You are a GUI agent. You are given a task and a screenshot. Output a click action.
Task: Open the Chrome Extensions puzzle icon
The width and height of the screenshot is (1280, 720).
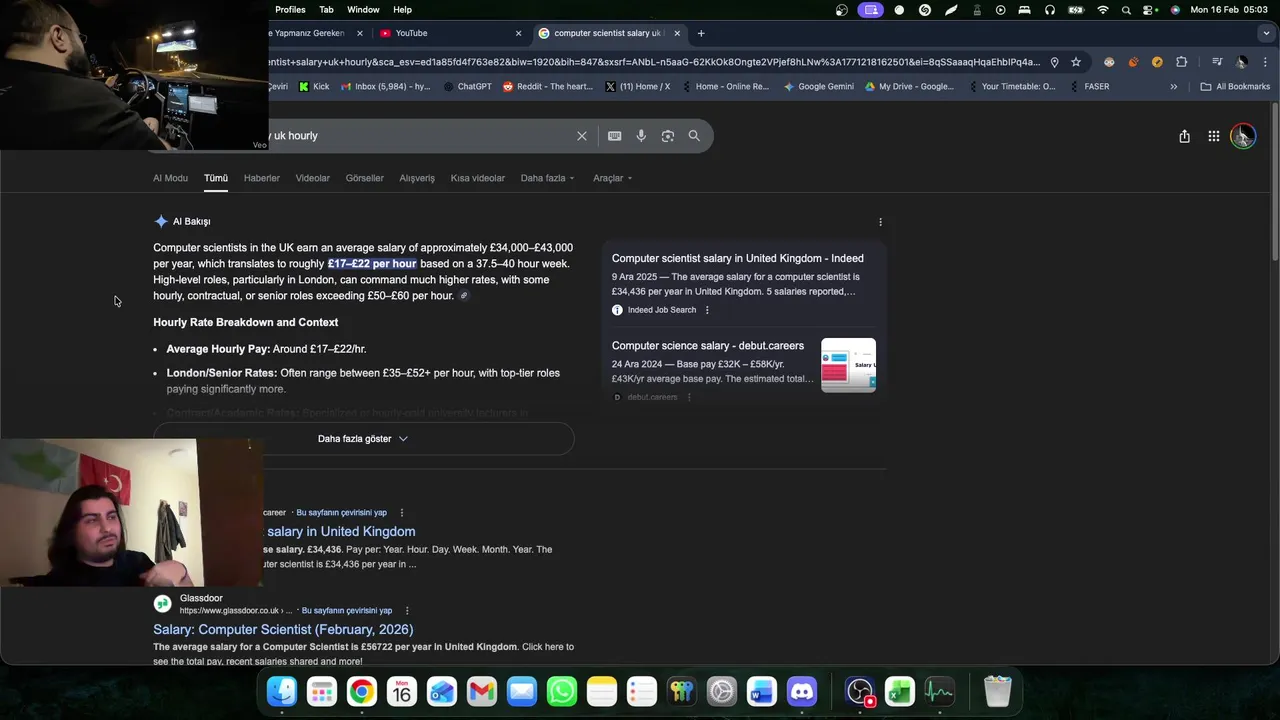[x=1181, y=62]
